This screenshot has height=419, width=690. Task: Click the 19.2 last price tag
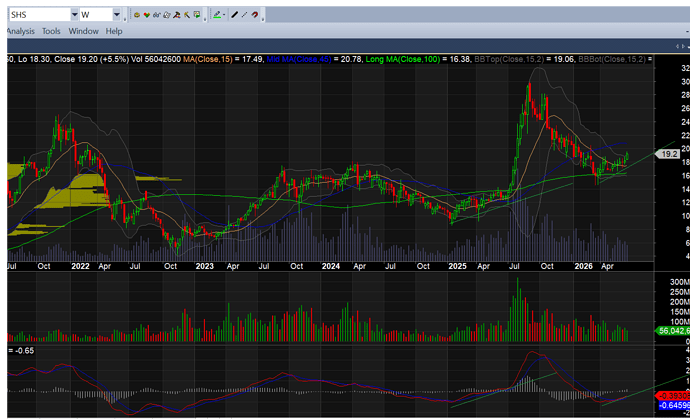pos(669,154)
